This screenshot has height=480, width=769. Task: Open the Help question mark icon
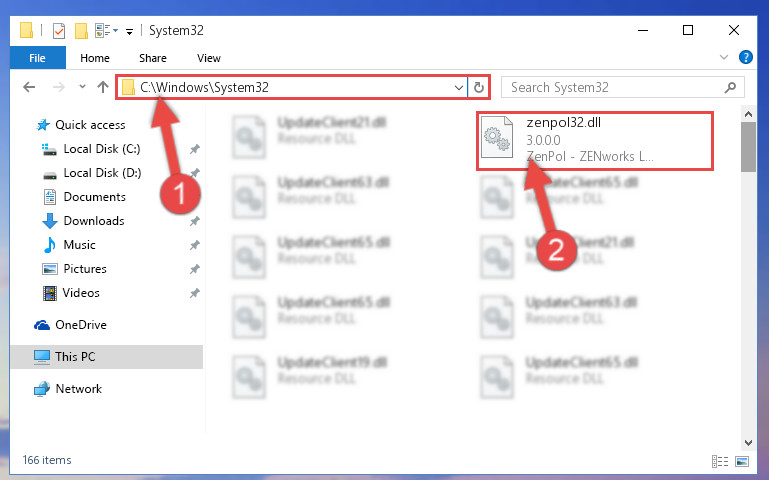745,57
